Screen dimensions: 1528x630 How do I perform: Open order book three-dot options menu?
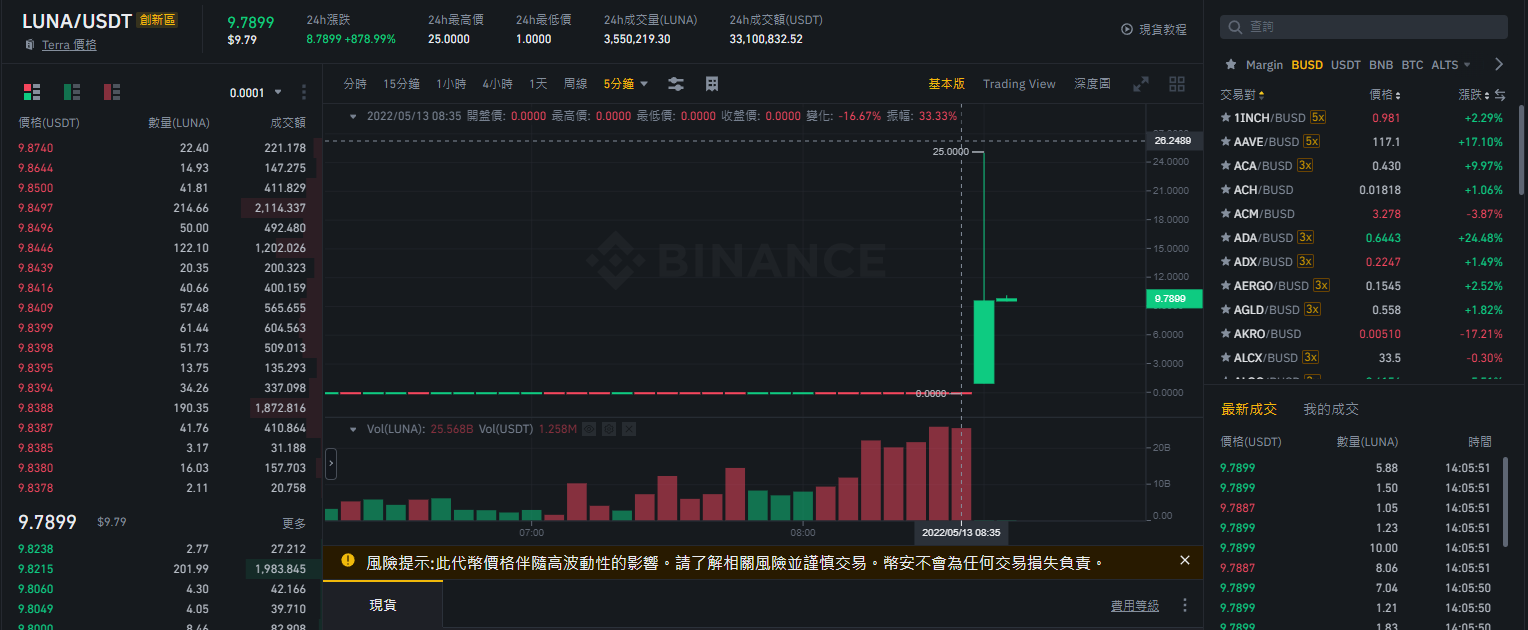pos(304,92)
